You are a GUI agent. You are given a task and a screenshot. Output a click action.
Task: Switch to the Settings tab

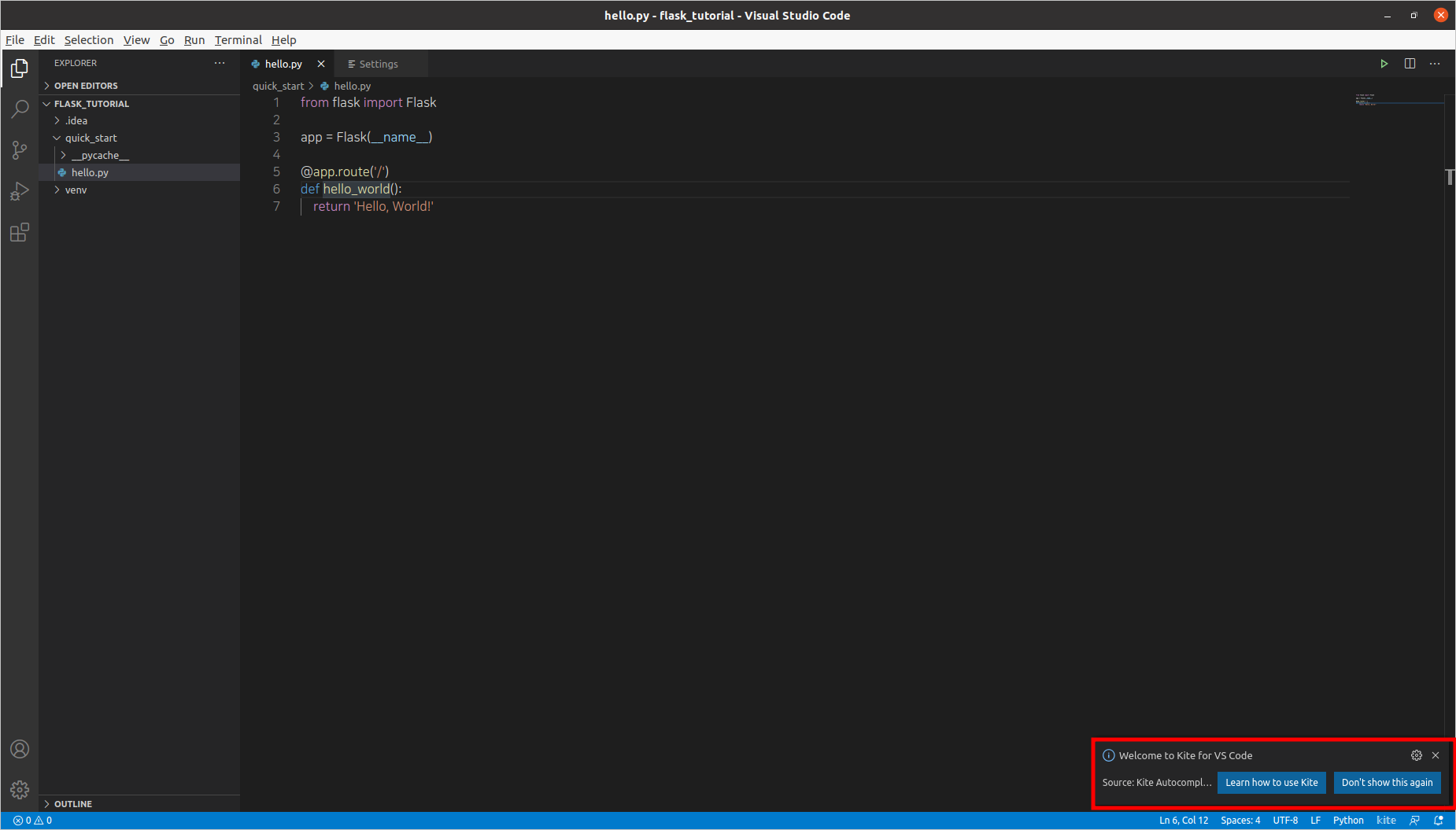pyautogui.click(x=381, y=64)
